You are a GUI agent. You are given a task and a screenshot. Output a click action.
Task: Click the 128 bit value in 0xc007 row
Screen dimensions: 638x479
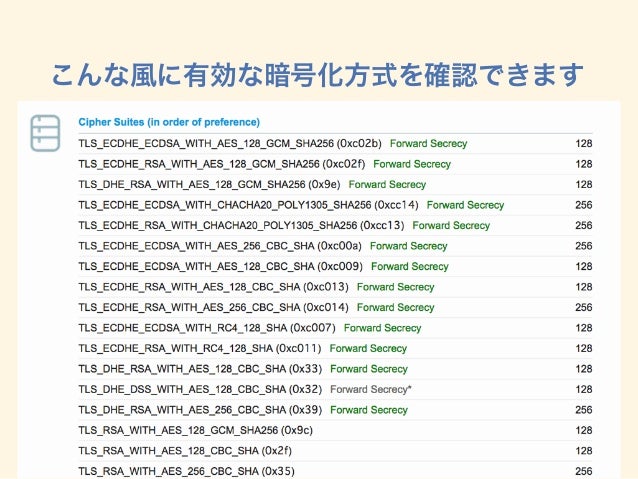[x=584, y=328]
